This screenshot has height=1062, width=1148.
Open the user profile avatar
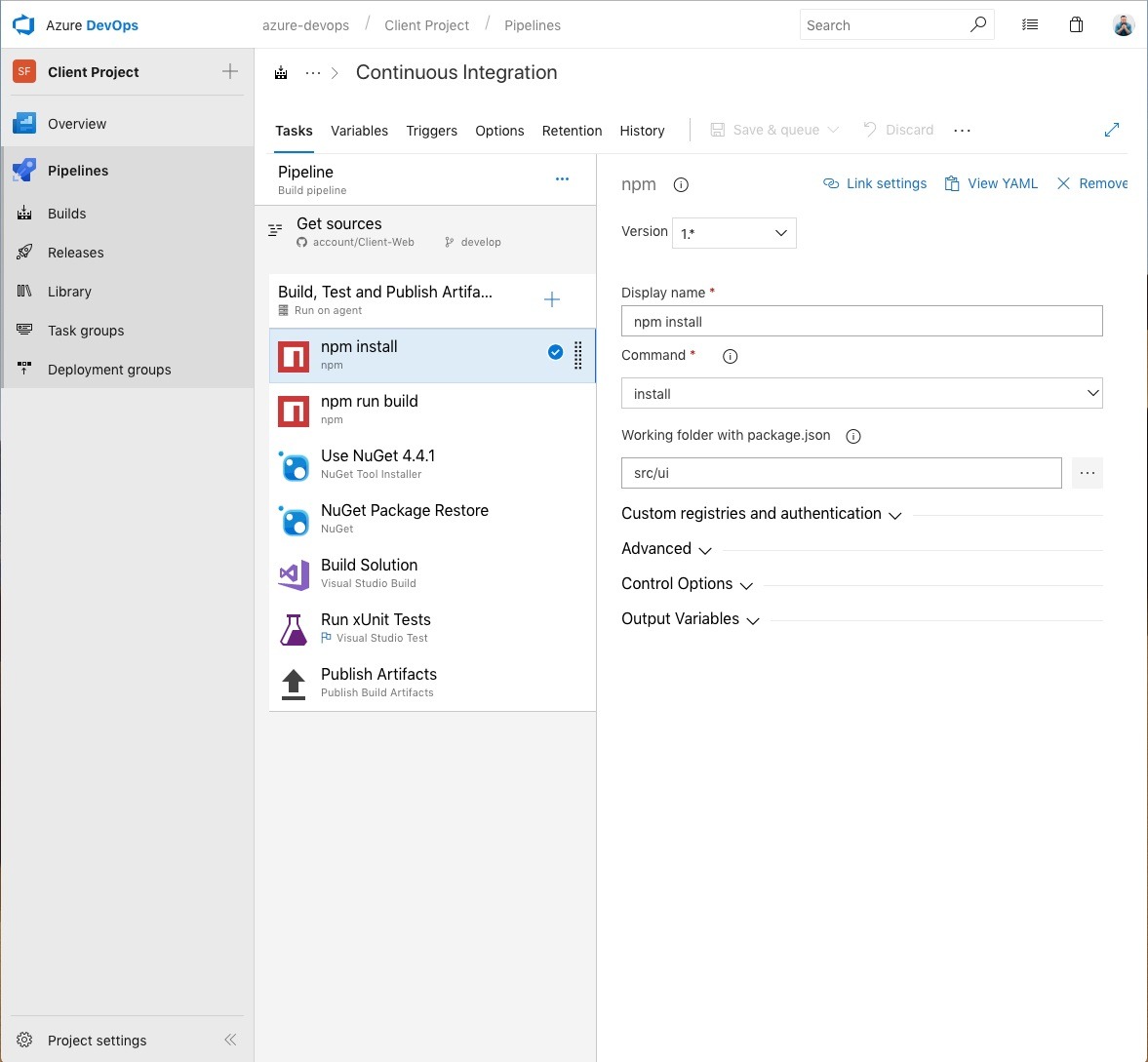click(x=1123, y=25)
